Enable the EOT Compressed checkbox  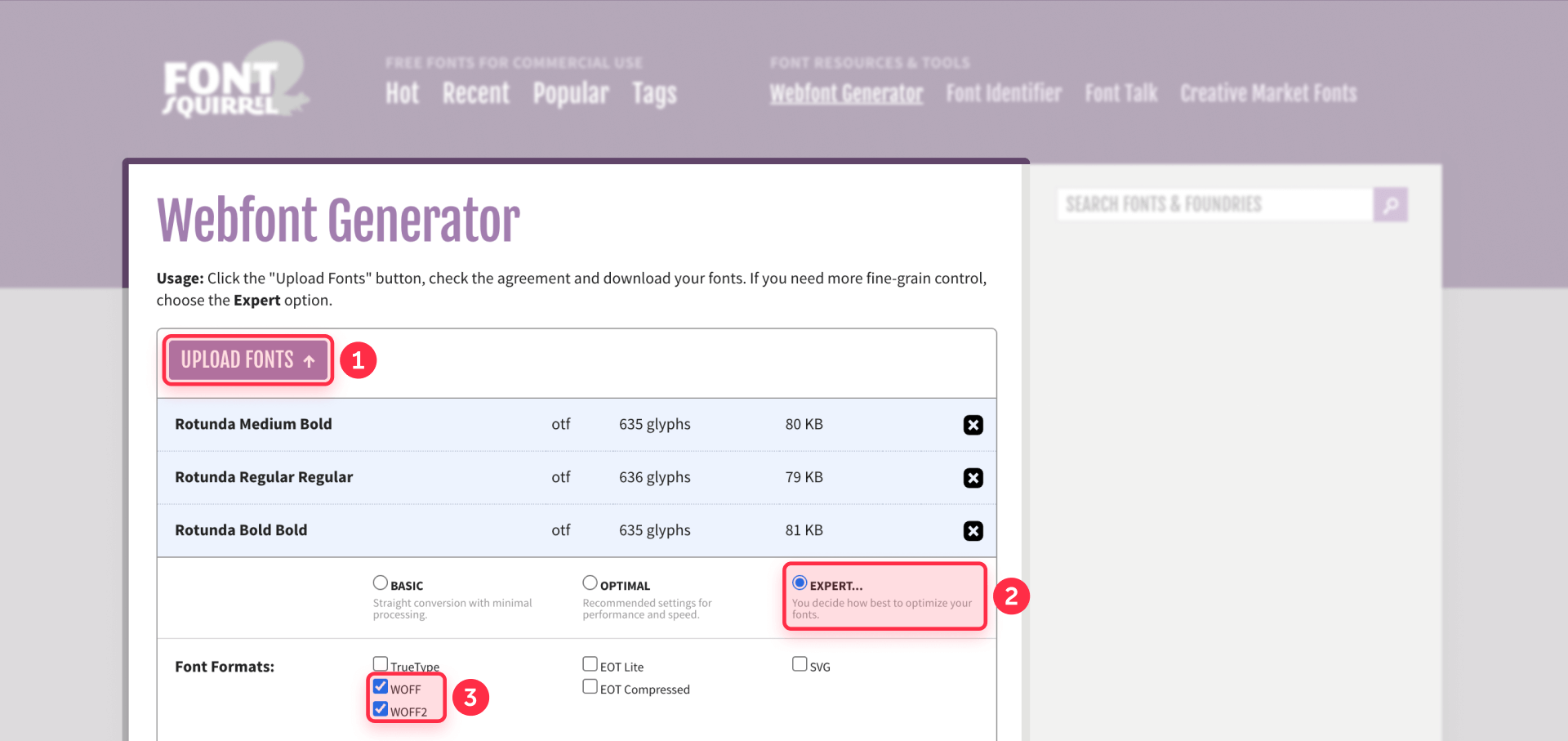[x=590, y=686]
